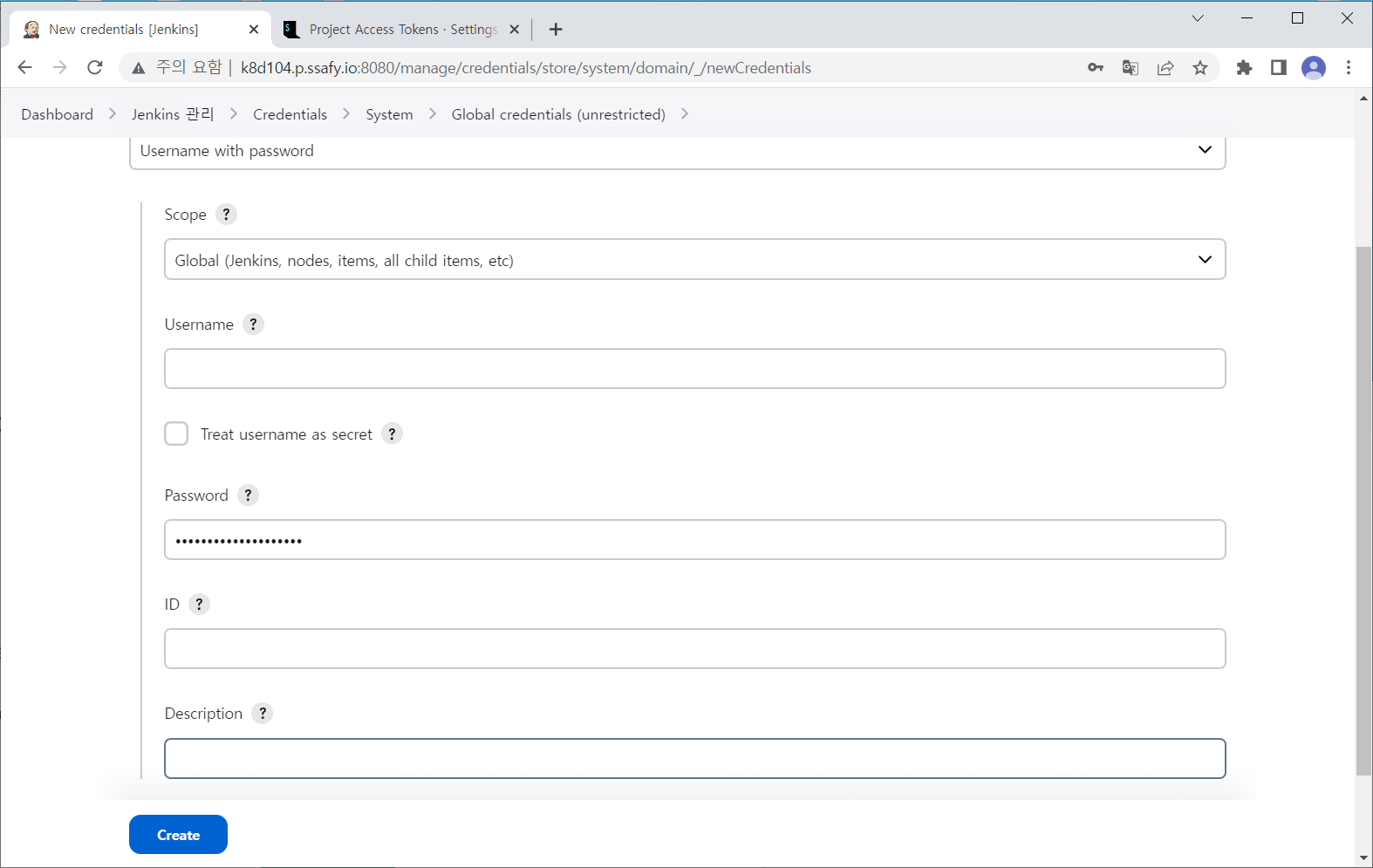Go to the System breadcrumb
The height and width of the screenshot is (868, 1373).
(x=389, y=114)
